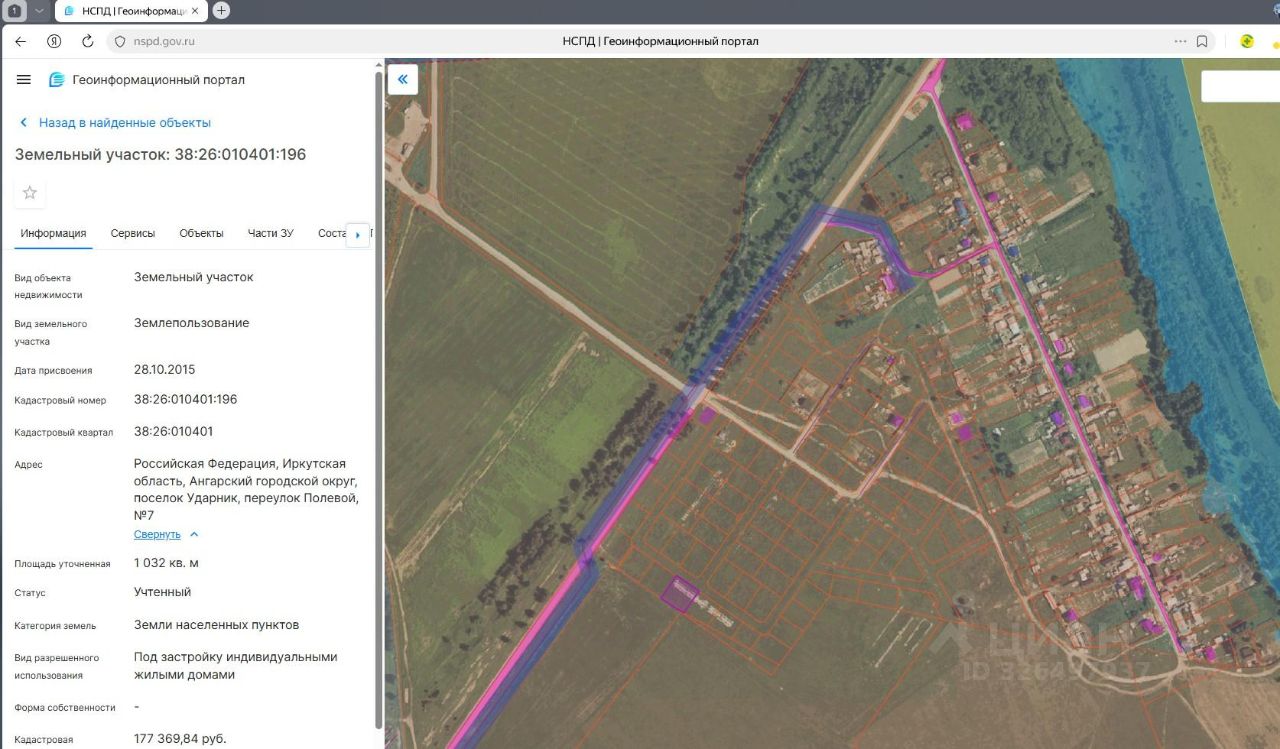Click the Свернуть link under address
1280x749 pixels.
pos(157,535)
